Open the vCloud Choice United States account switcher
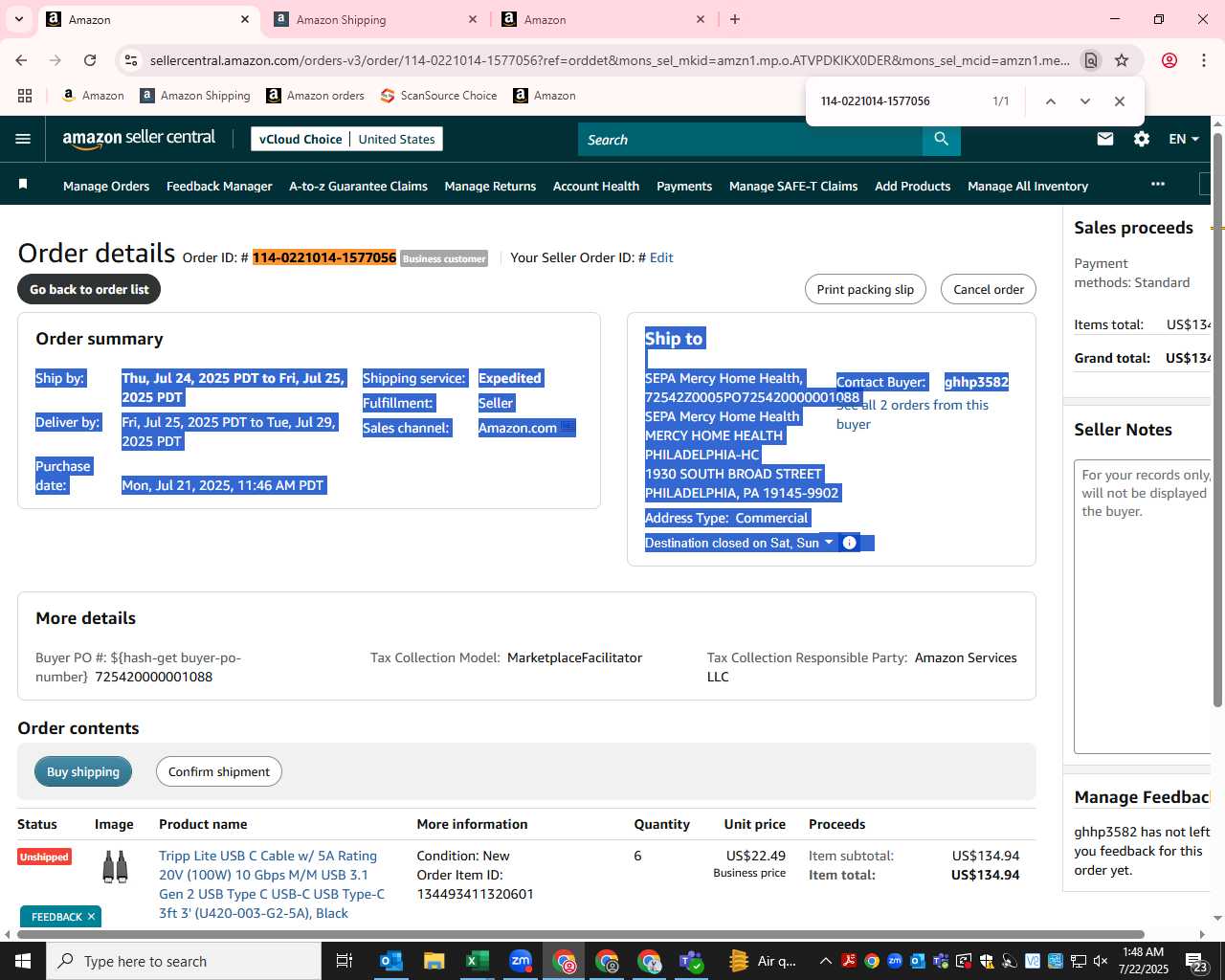 tap(346, 139)
